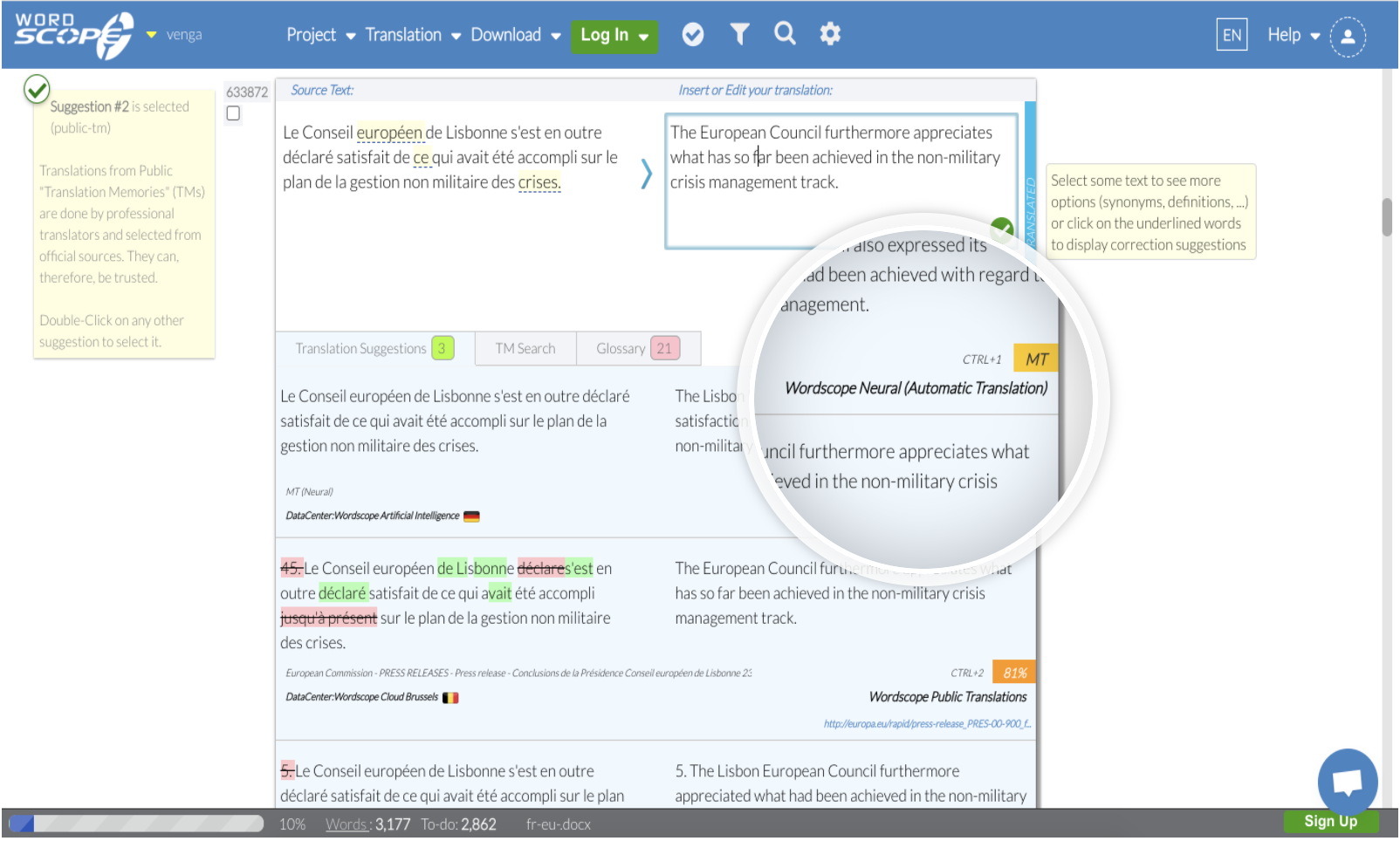Click the green checkmark on the translation editor
1400x841 pixels.
[x=1003, y=229]
